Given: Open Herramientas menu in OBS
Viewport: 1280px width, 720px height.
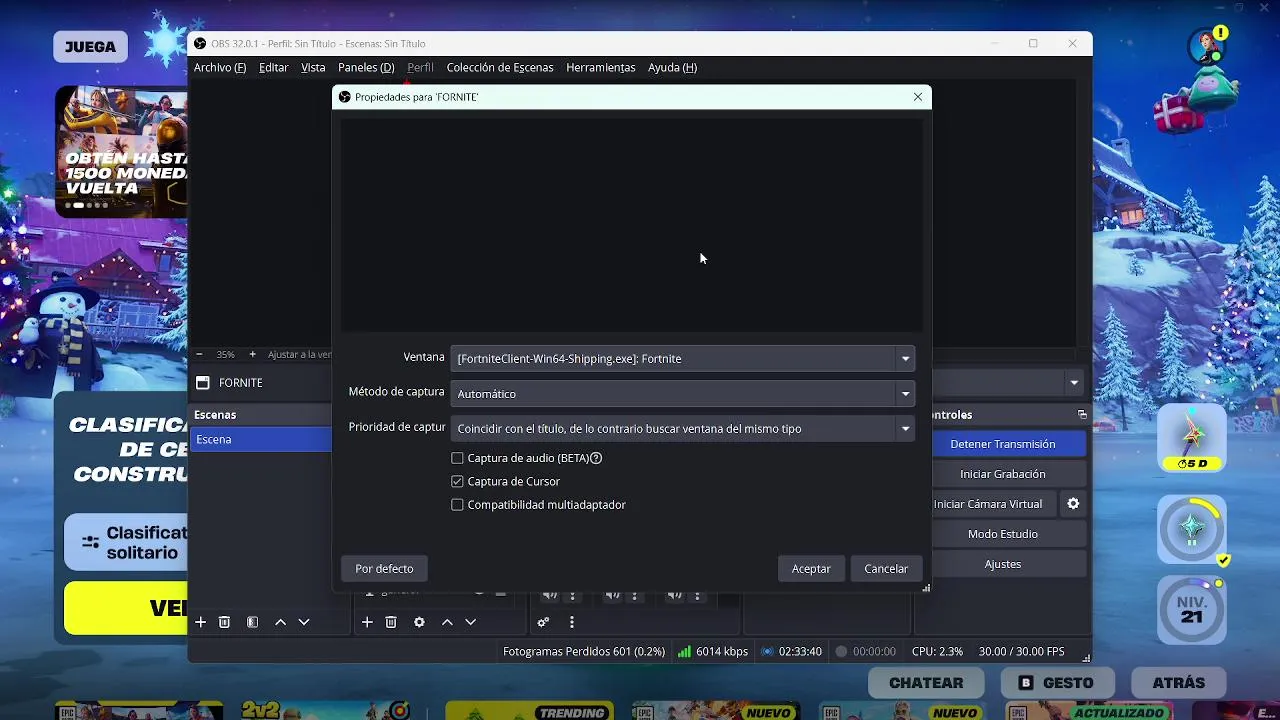Looking at the screenshot, I should coord(600,67).
